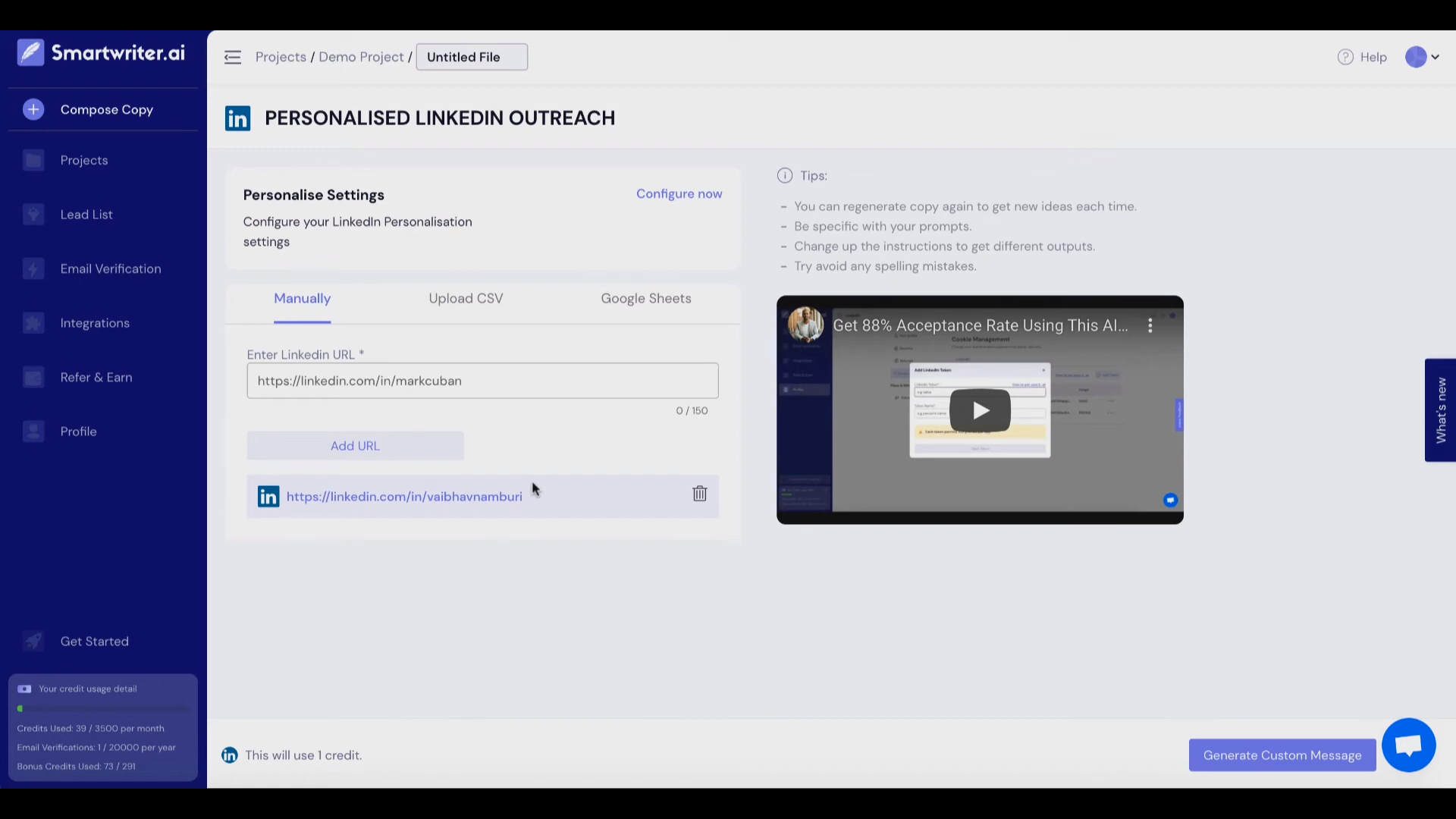Delete the vaibhavnamburi URL with the trash icon
1456x819 pixels.
(699, 494)
